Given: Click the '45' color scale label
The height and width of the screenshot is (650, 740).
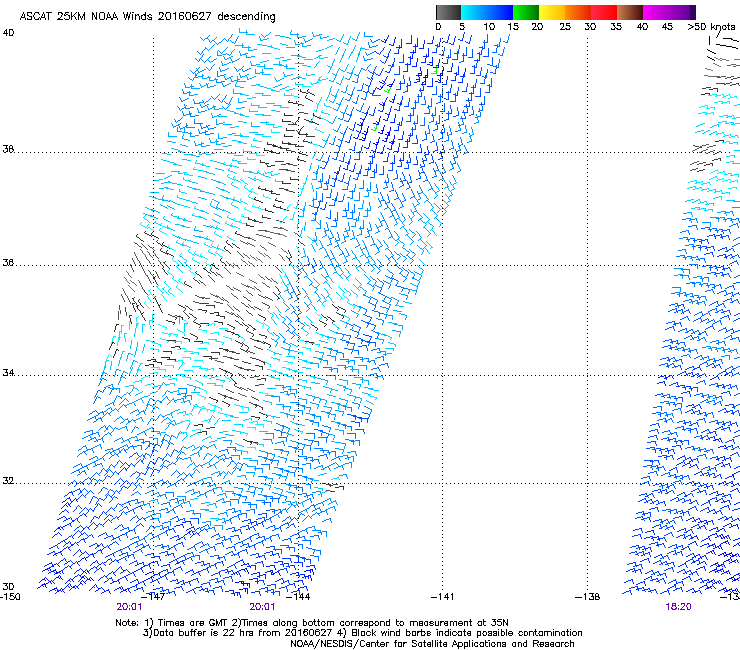Looking at the screenshot, I should click(667, 27).
